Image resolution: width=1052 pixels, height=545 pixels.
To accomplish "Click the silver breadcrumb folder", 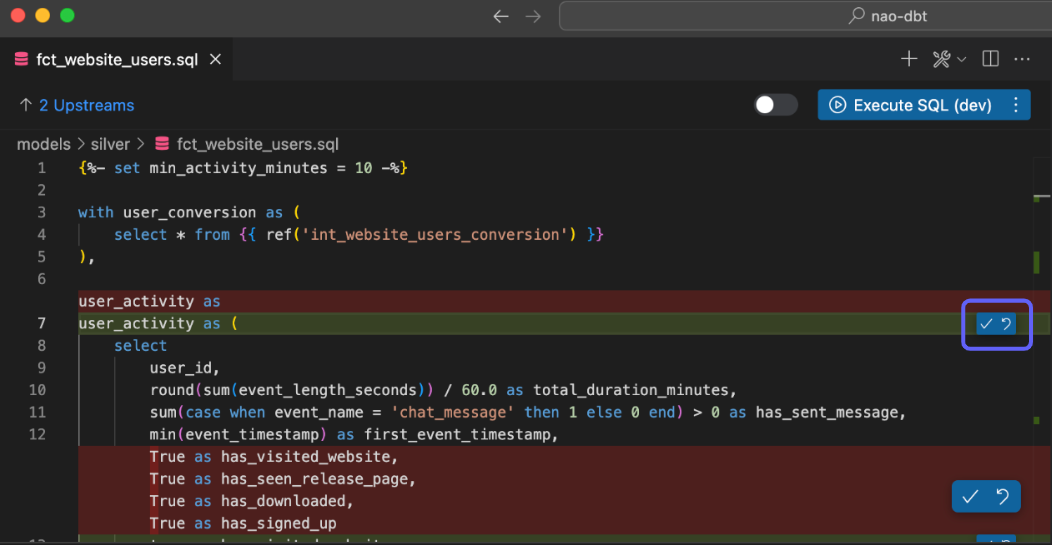I will click(110, 144).
